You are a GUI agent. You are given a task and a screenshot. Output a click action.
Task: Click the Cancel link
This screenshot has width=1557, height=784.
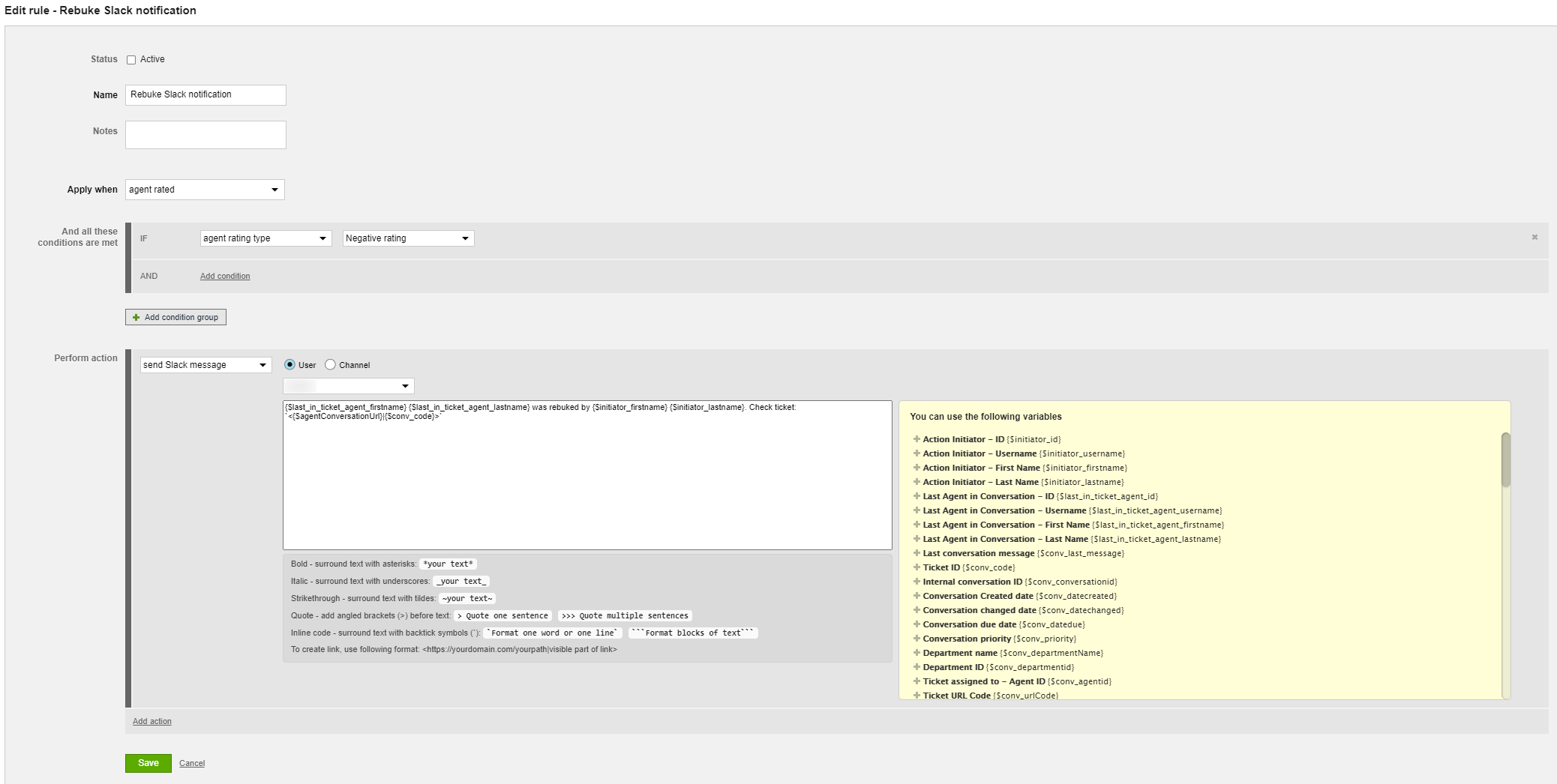192,764
